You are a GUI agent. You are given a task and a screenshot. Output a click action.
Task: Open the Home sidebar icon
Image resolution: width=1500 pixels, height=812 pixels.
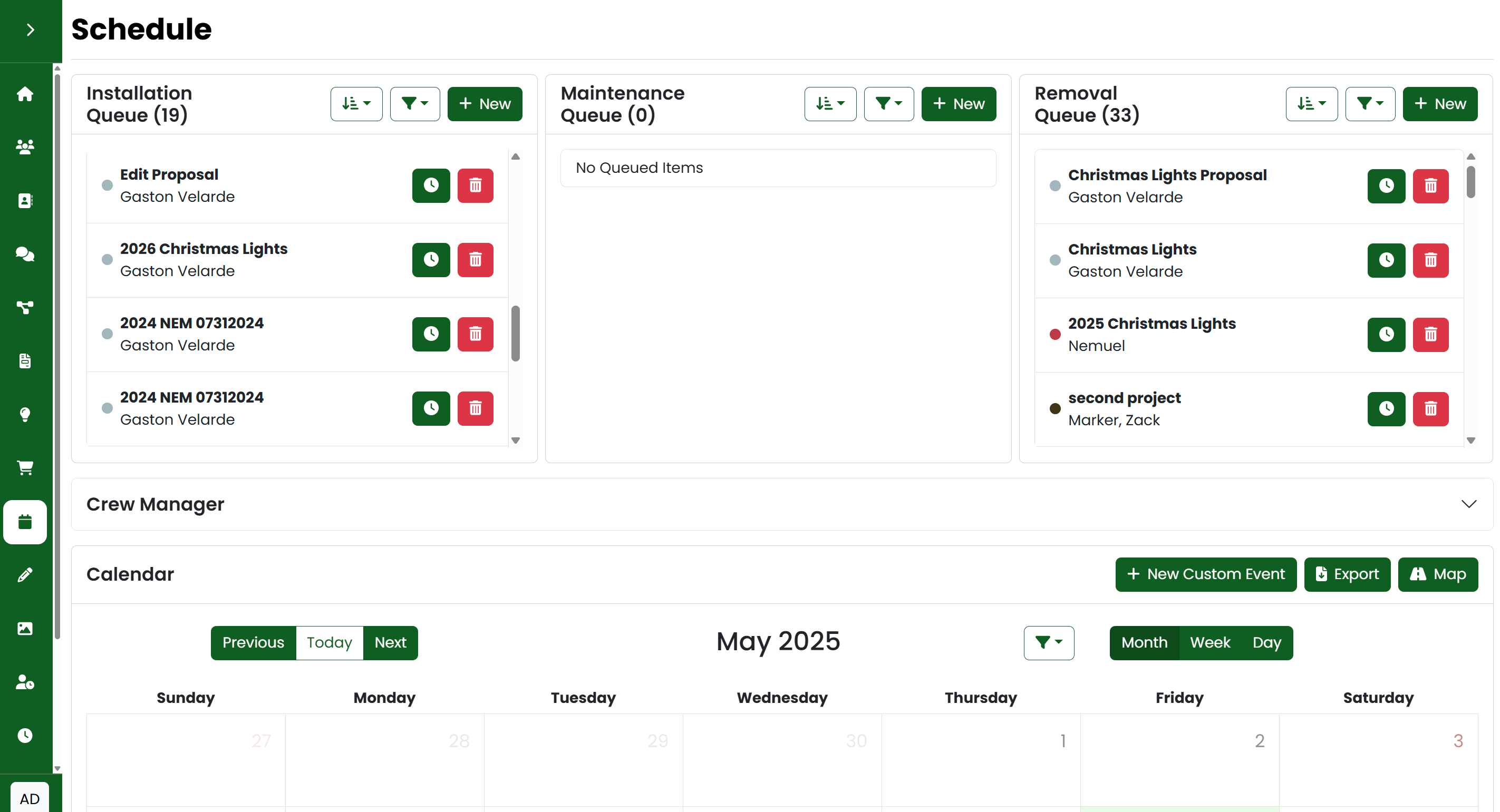(x=25, y=94)
